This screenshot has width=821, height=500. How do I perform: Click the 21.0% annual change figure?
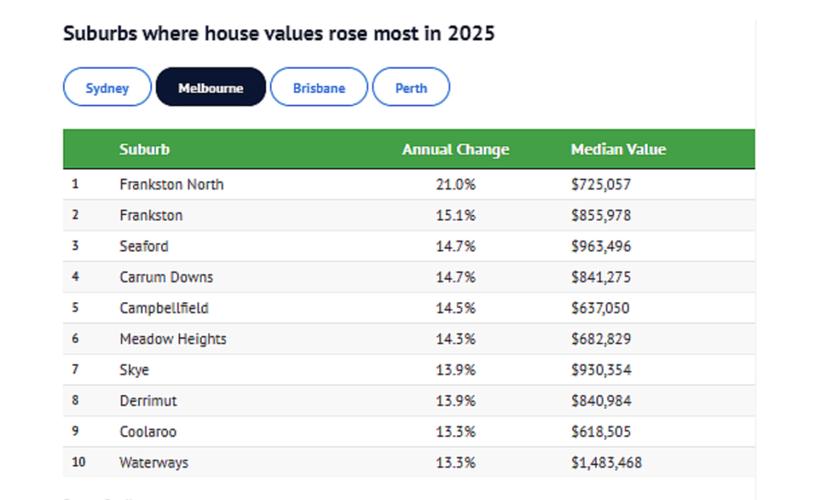pos(455,184)
